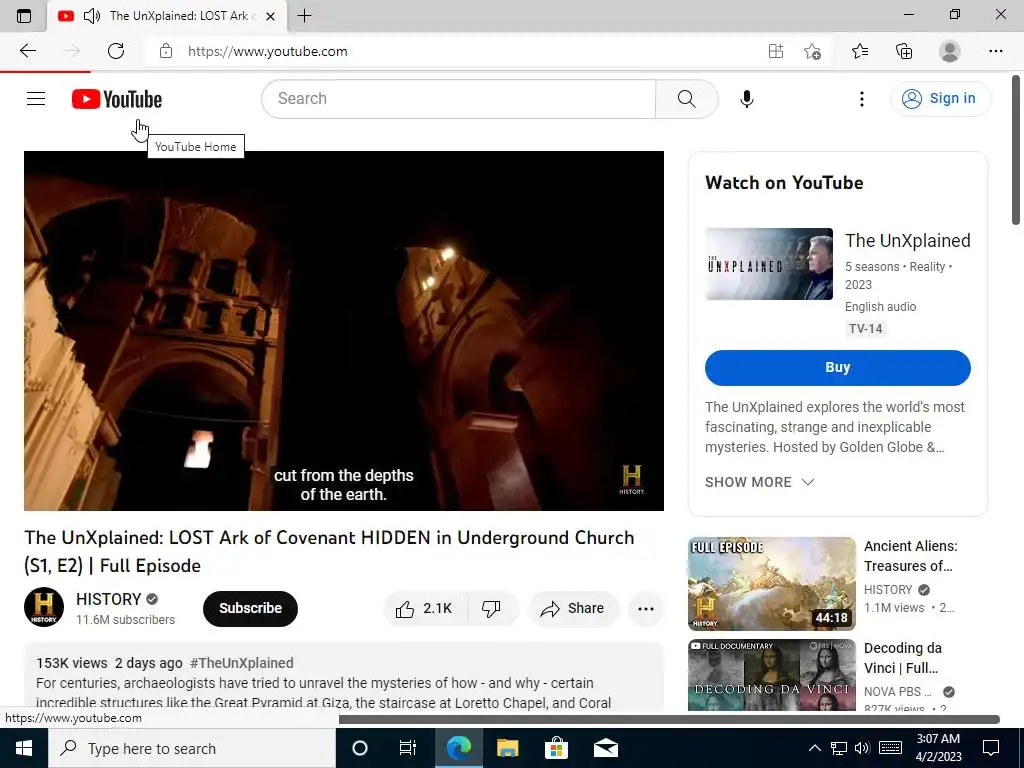Image resolution: width=1024 pixels, height=768 pixels.
Task: Open Ancient Aliens: Treasures of… title
Action: [x=910, y=556]
